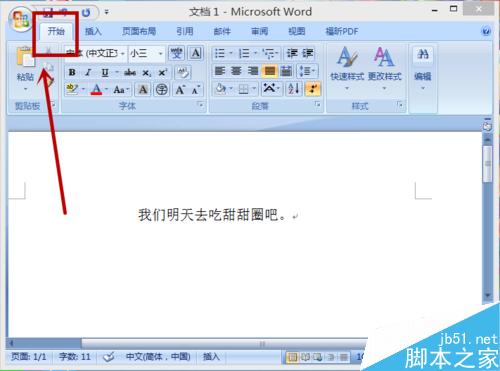Viewport: 500px width, 371px height.
Task: Apply red font color button
Action: tap(96, 89)
